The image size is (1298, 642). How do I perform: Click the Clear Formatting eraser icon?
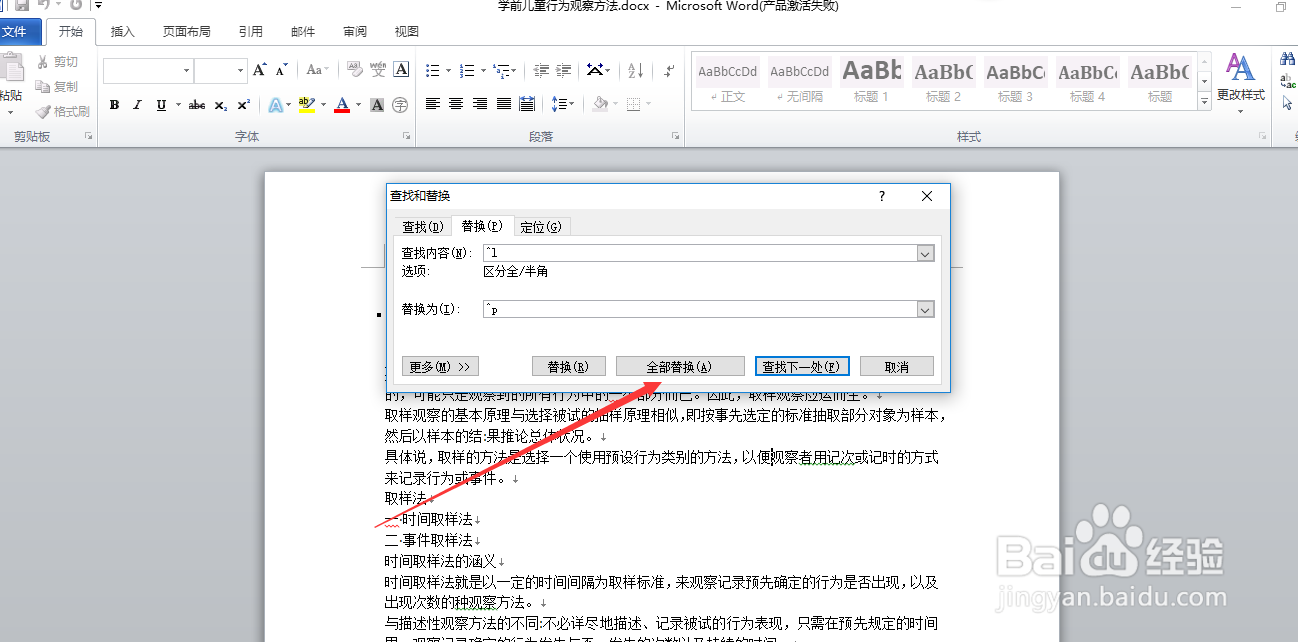[353, 70]
